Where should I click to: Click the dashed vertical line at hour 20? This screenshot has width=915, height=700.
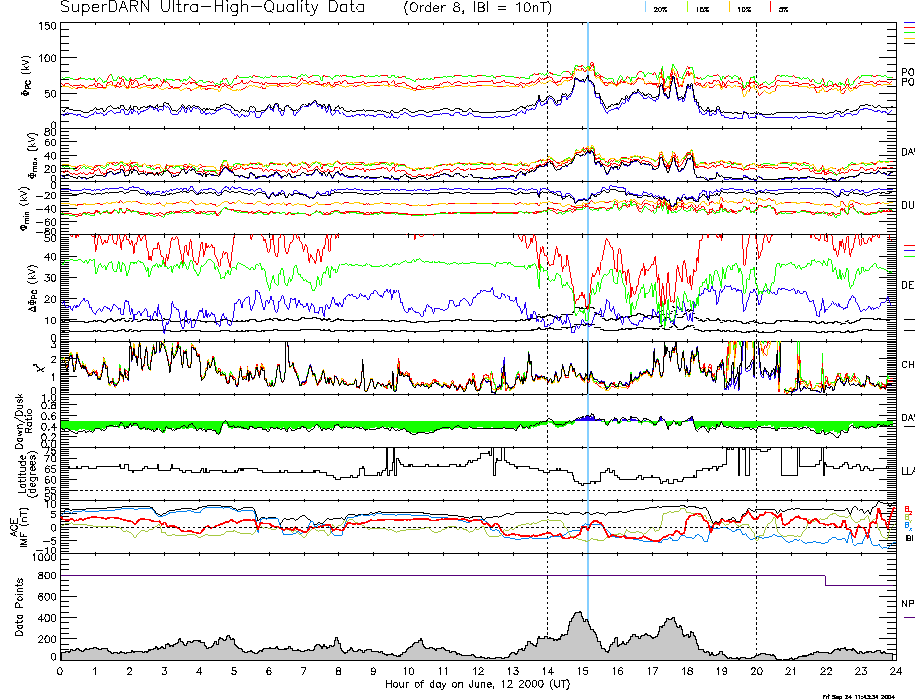coord(756,300)
